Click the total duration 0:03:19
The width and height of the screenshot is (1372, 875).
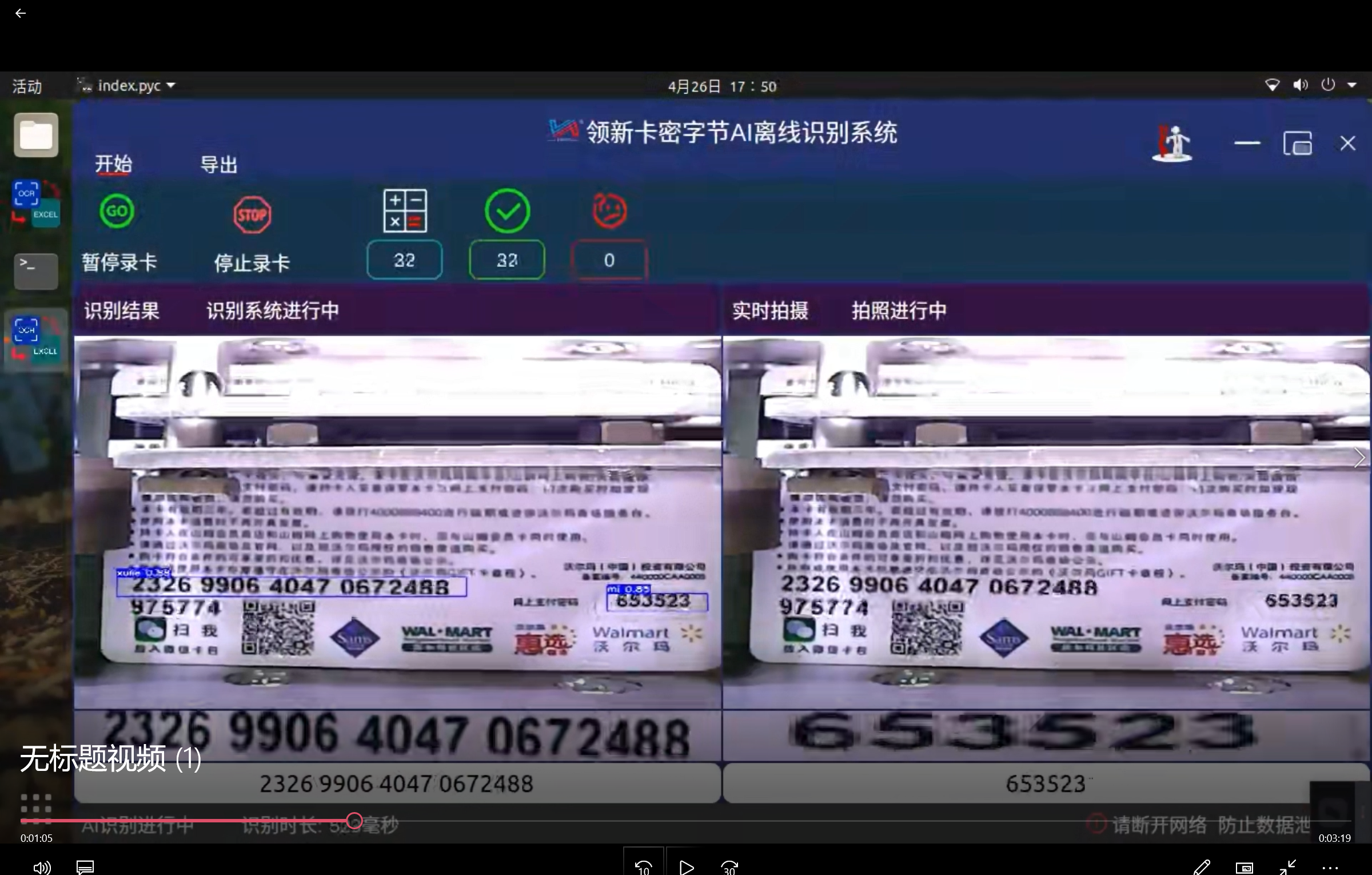(x=1335, y=838)
